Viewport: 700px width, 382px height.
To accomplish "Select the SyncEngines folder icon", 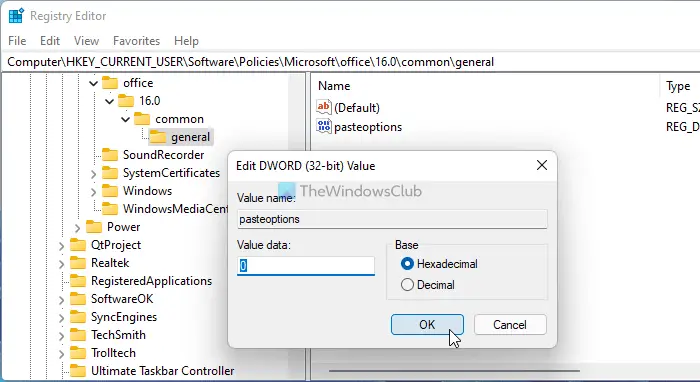I will [78, 317].
